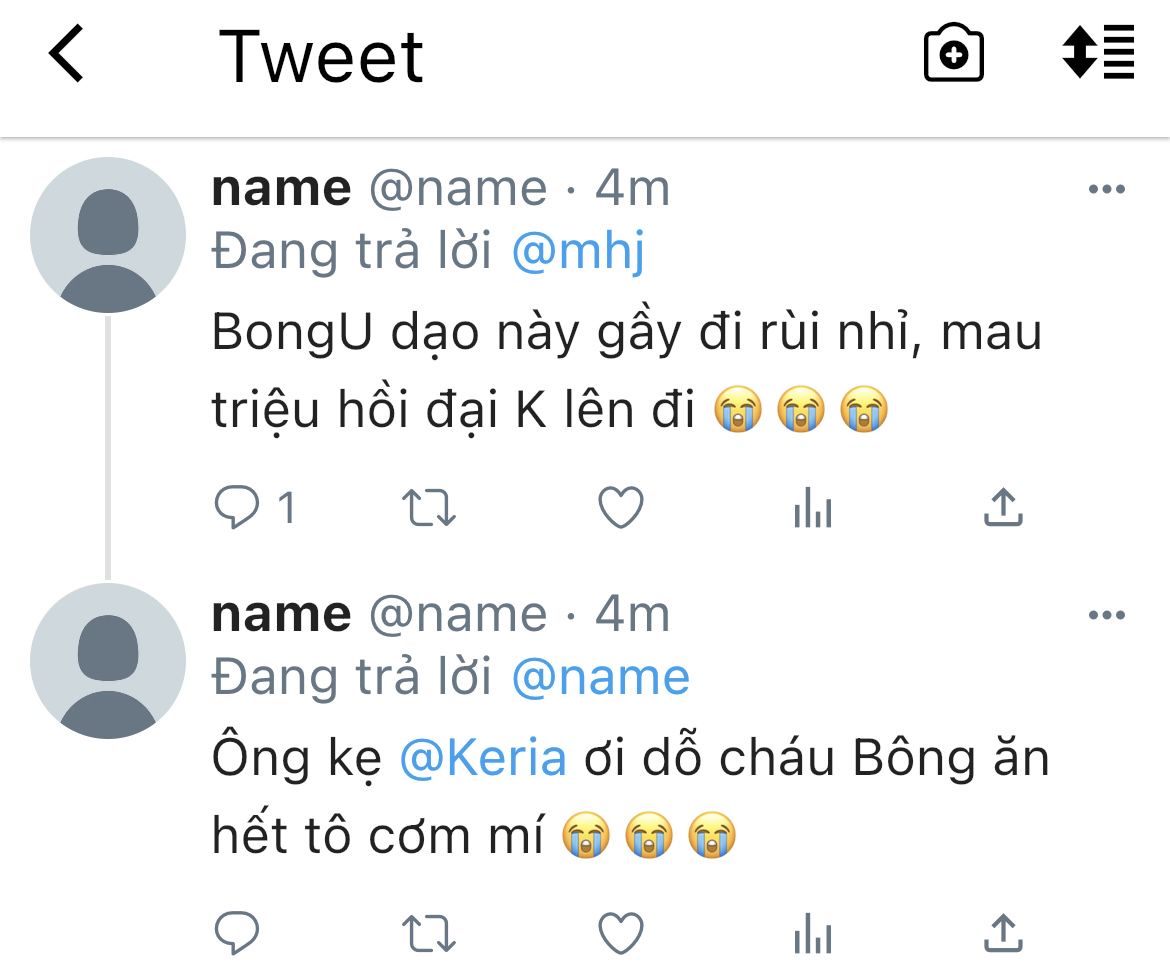Like the second tweet mentioning Keria

tap(620, 934)
